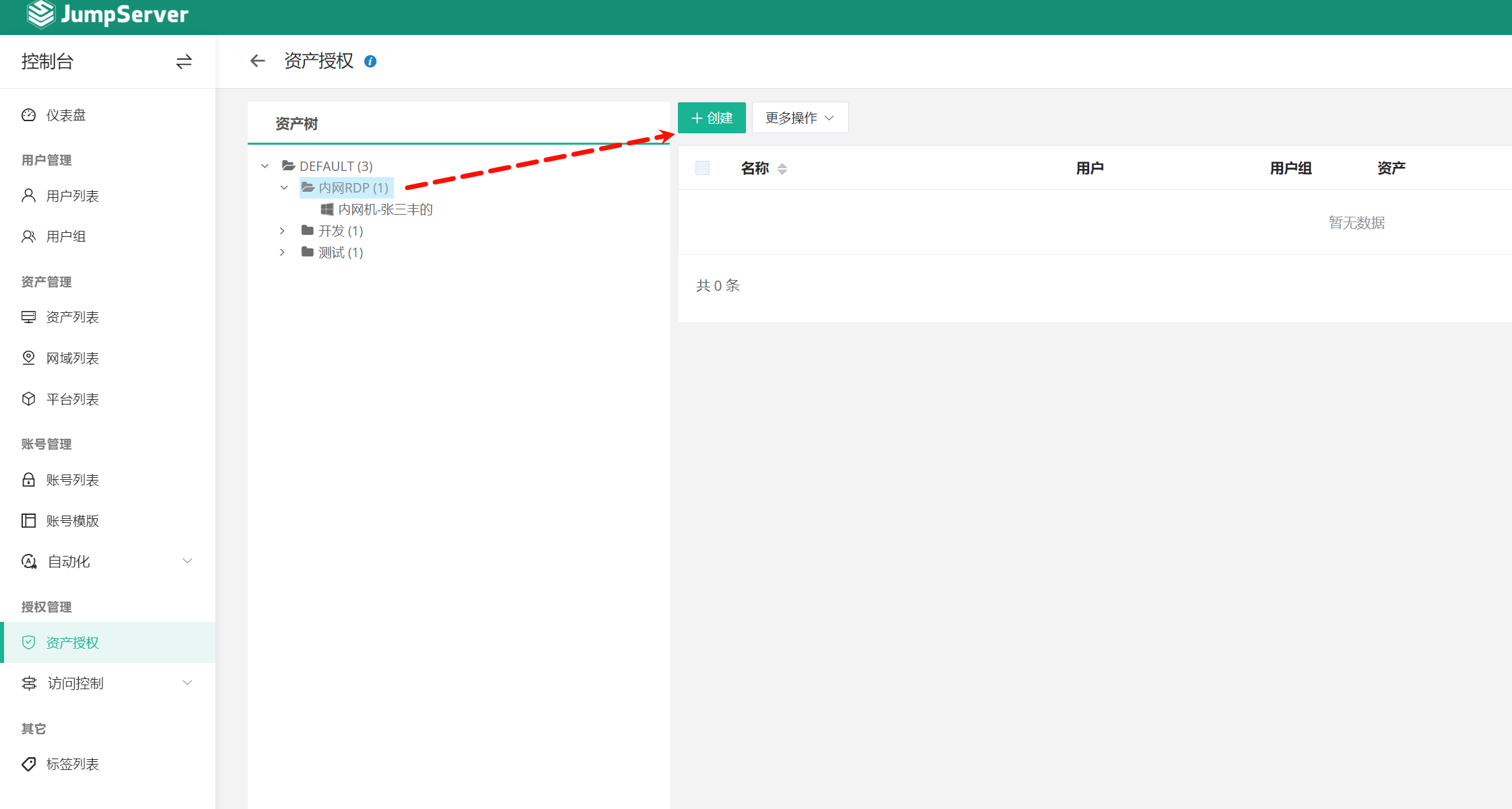The height and width of the screenshot is (809, 1512).
Task: Expand the 开发 tree node
Action: tap(282, 231)
